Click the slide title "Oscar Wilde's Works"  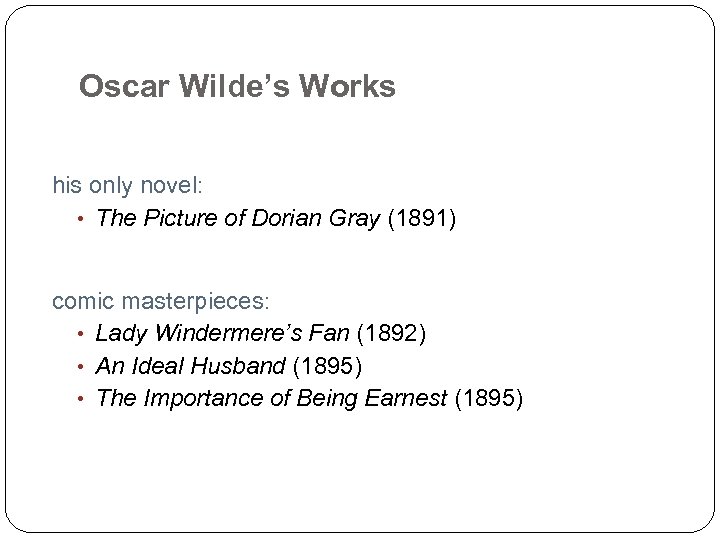[x=237, y=87]
